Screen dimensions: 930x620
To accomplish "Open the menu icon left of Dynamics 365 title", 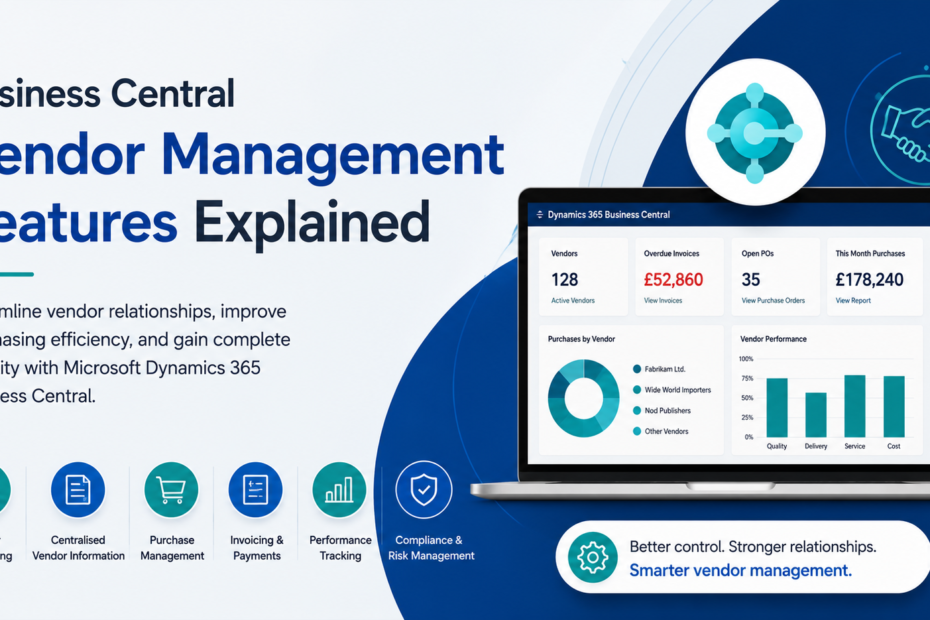I will coord(539,215).
